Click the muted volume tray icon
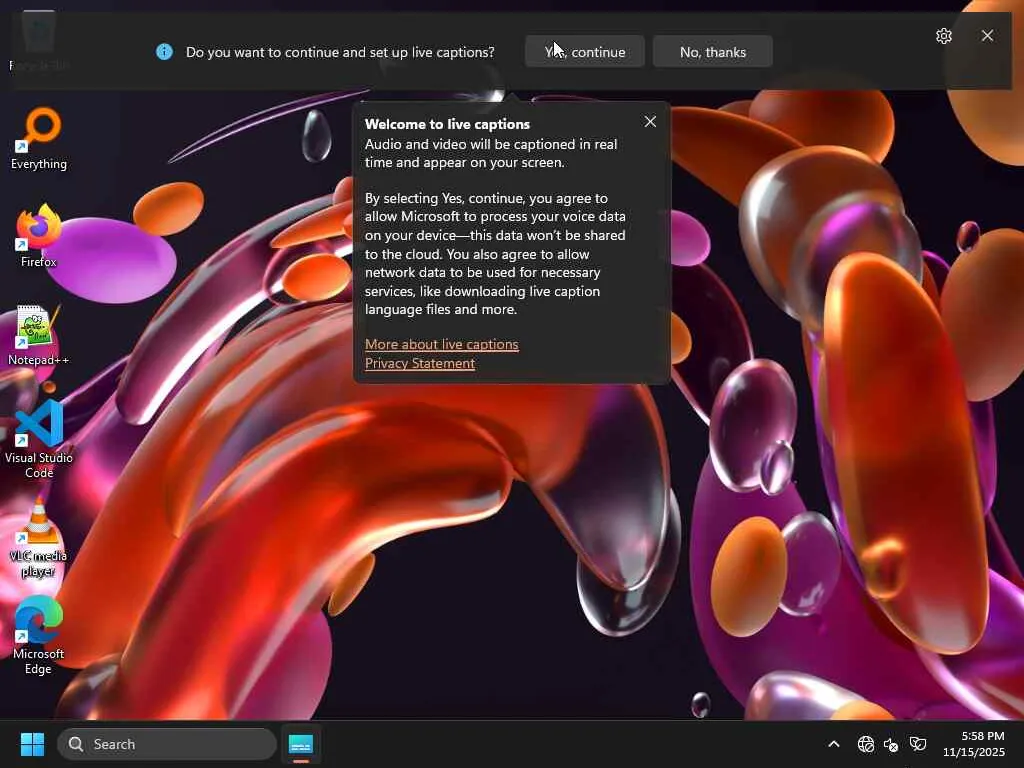Viewport: 1024px width, 768px height. pos(891,744)
